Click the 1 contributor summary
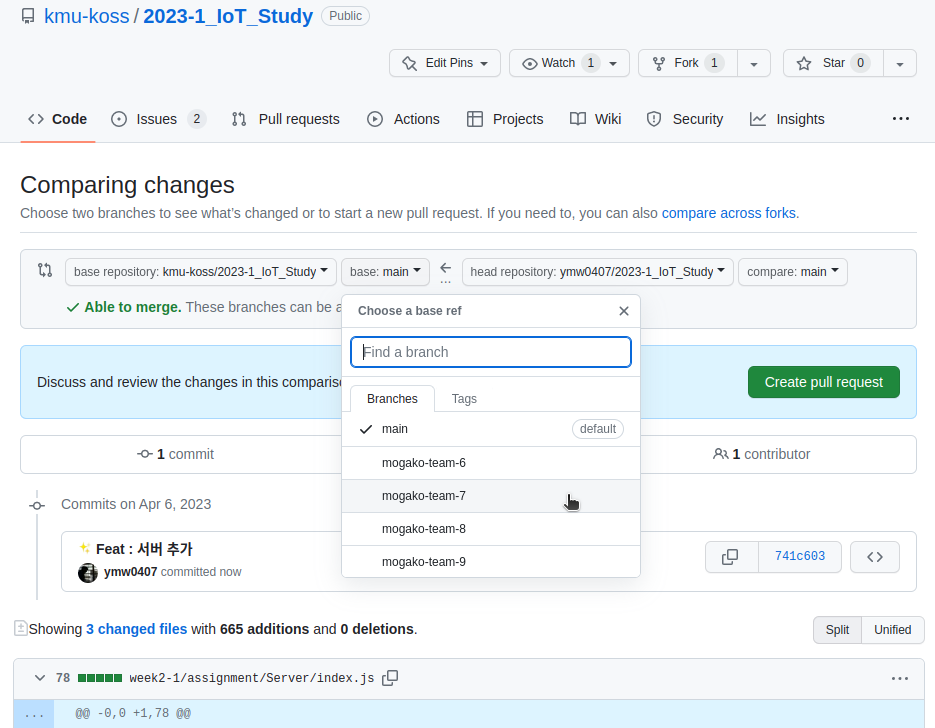935x728 pixels. point(761,454)
